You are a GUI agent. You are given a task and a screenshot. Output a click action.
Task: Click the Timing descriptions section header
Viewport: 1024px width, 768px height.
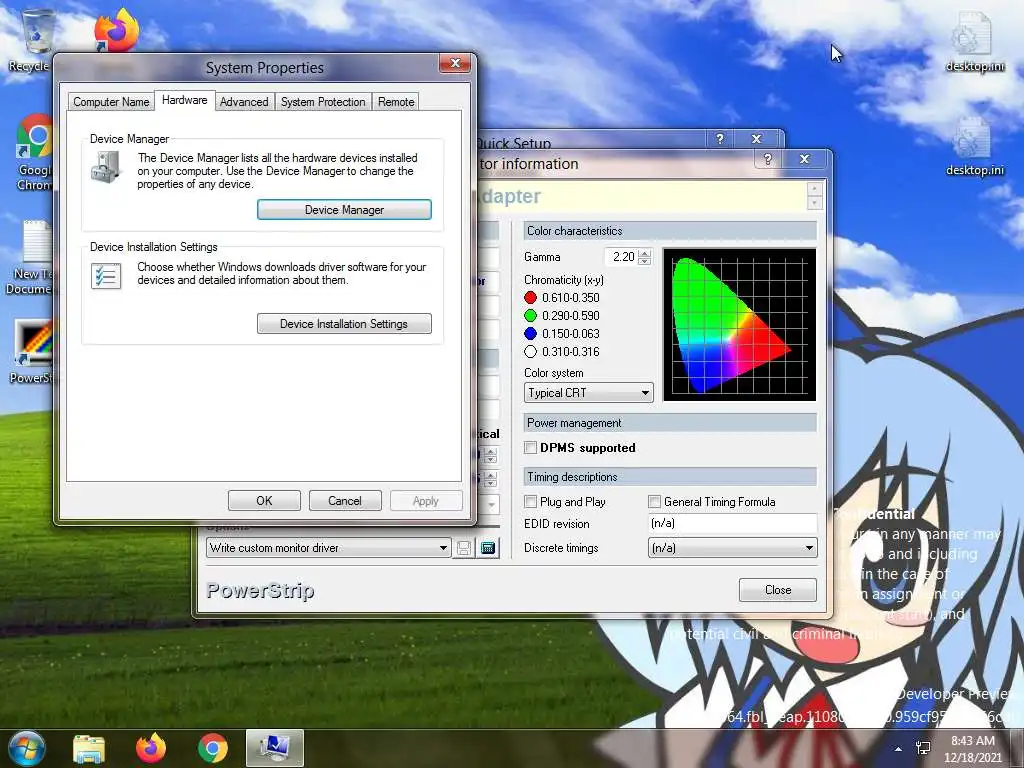[x=670, y=477]
